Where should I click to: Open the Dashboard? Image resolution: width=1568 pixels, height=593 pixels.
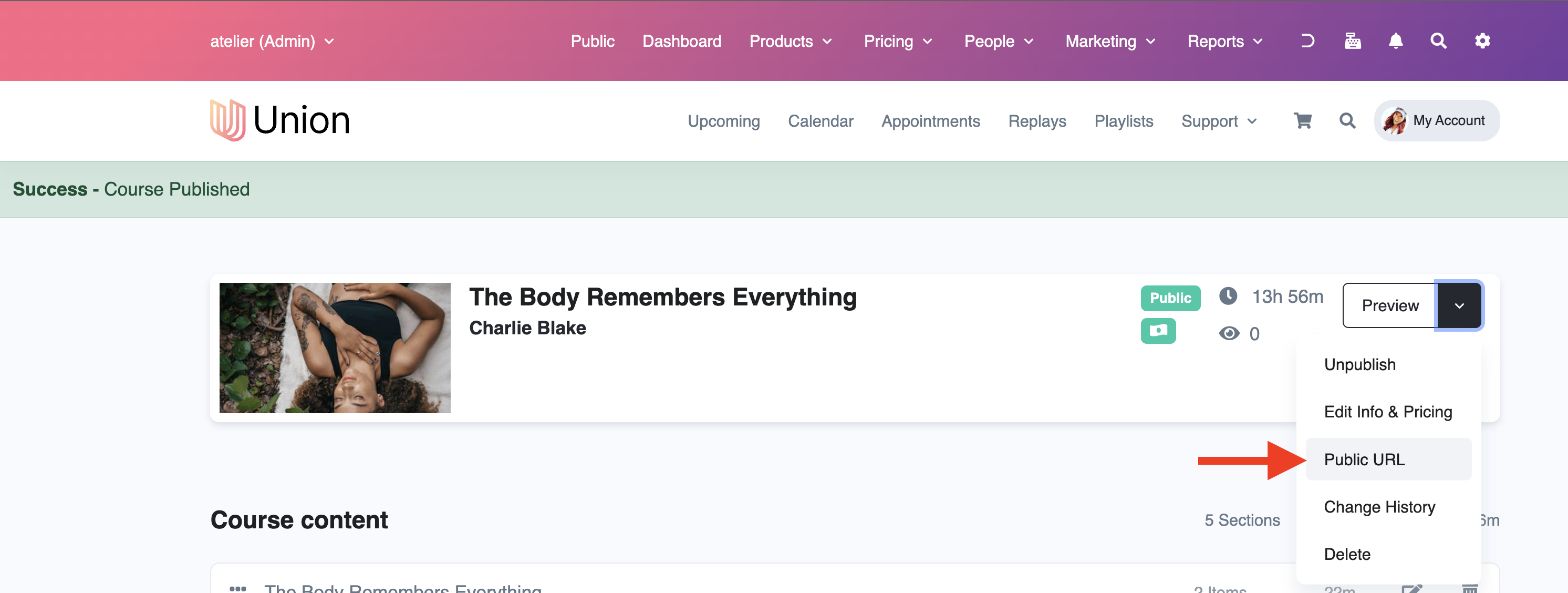click(x=681, y=41)
